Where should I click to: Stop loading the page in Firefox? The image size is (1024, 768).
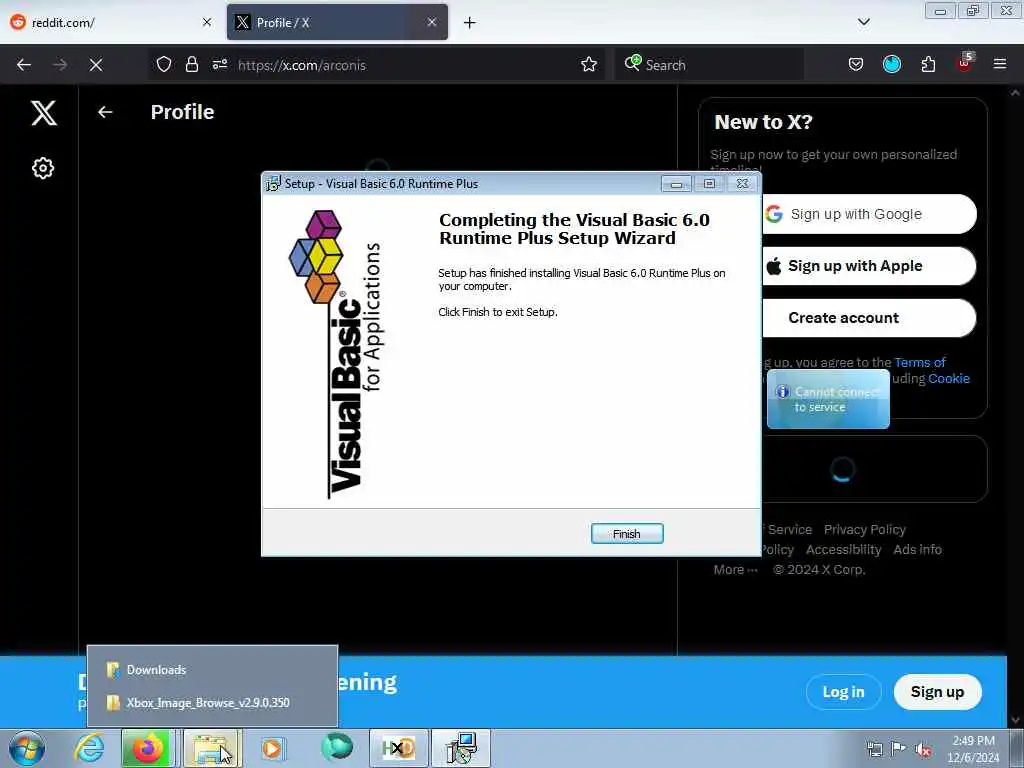tap(95, 65)
